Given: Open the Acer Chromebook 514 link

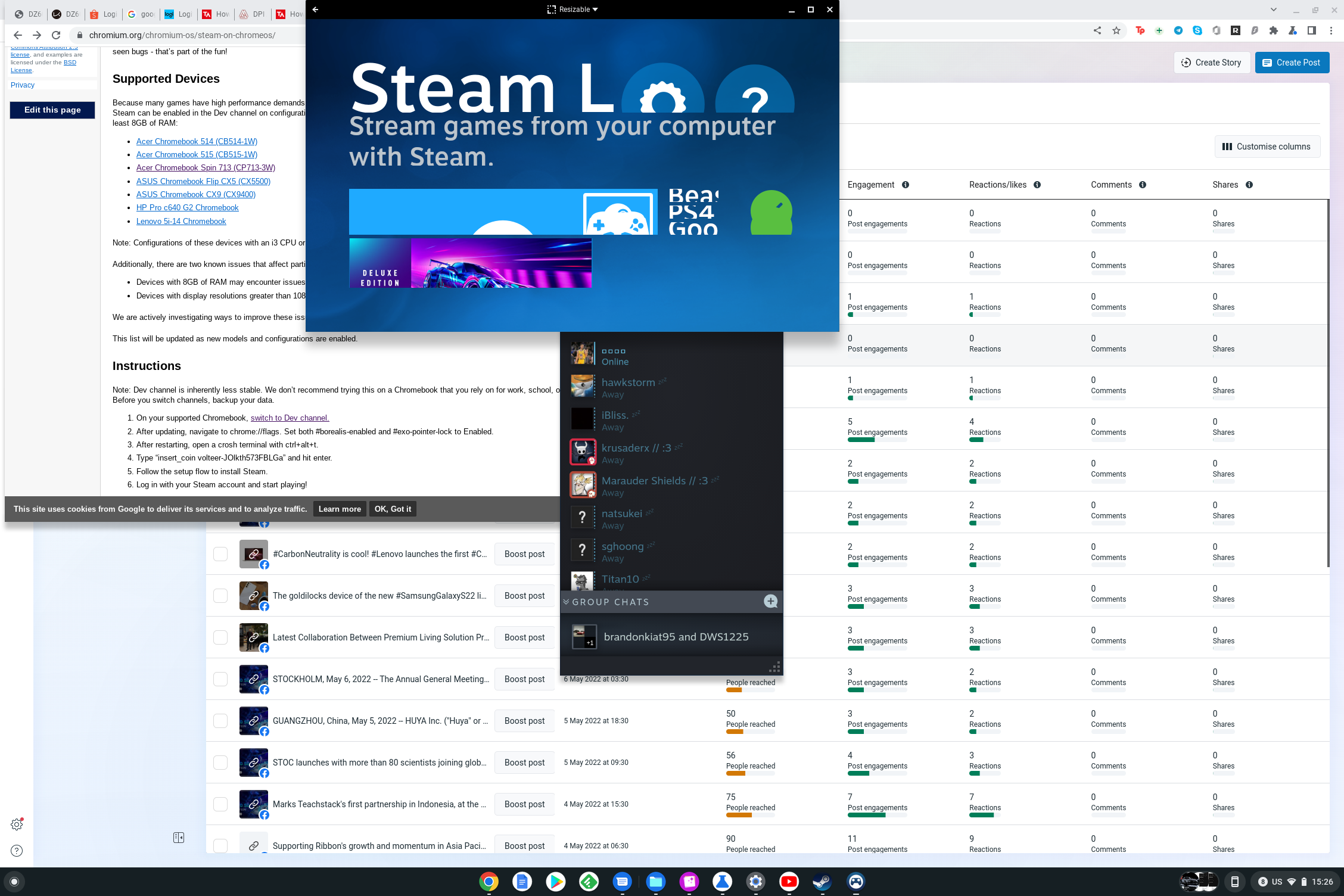Looking at the screenshot, I should (197, 141).
